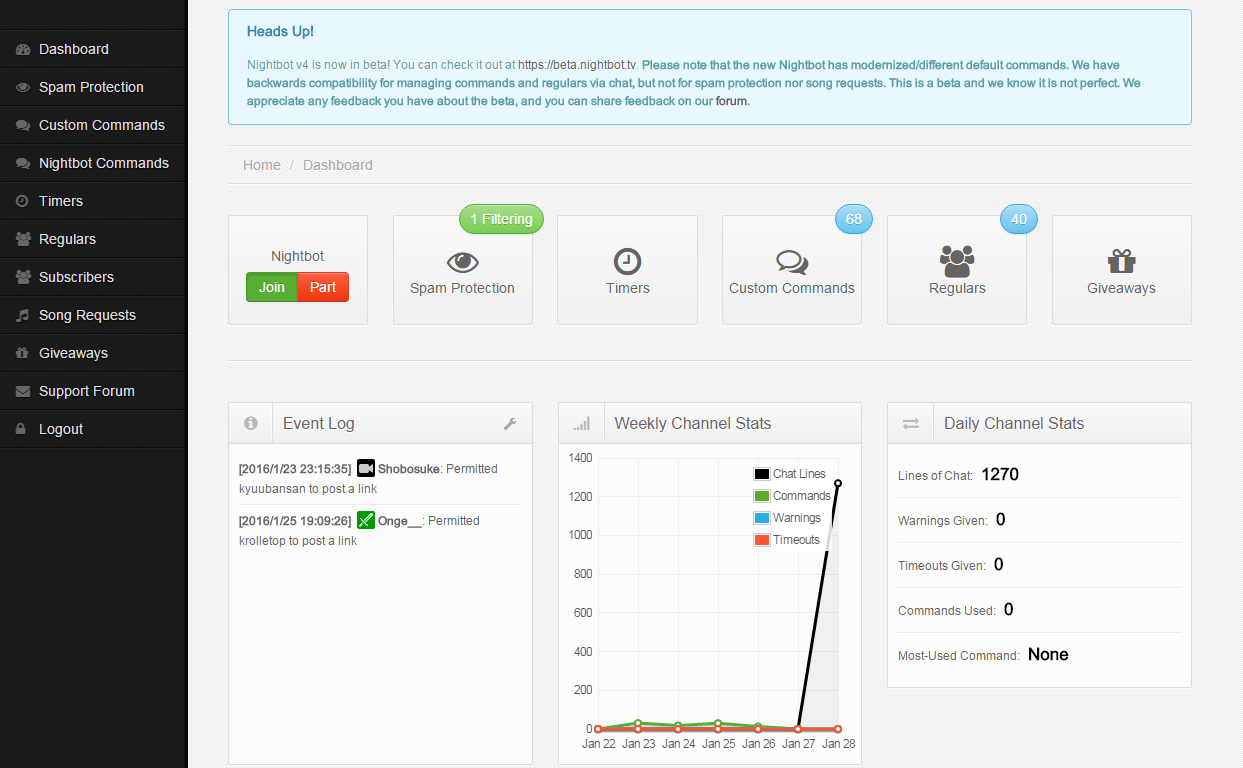
Task: Click the timestamp 2016/1/25 19:09:26
Action: [295, 520]
